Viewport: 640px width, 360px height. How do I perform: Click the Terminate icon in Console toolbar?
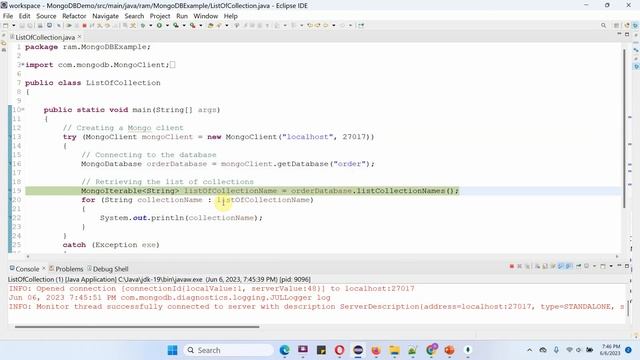[511, 266]
